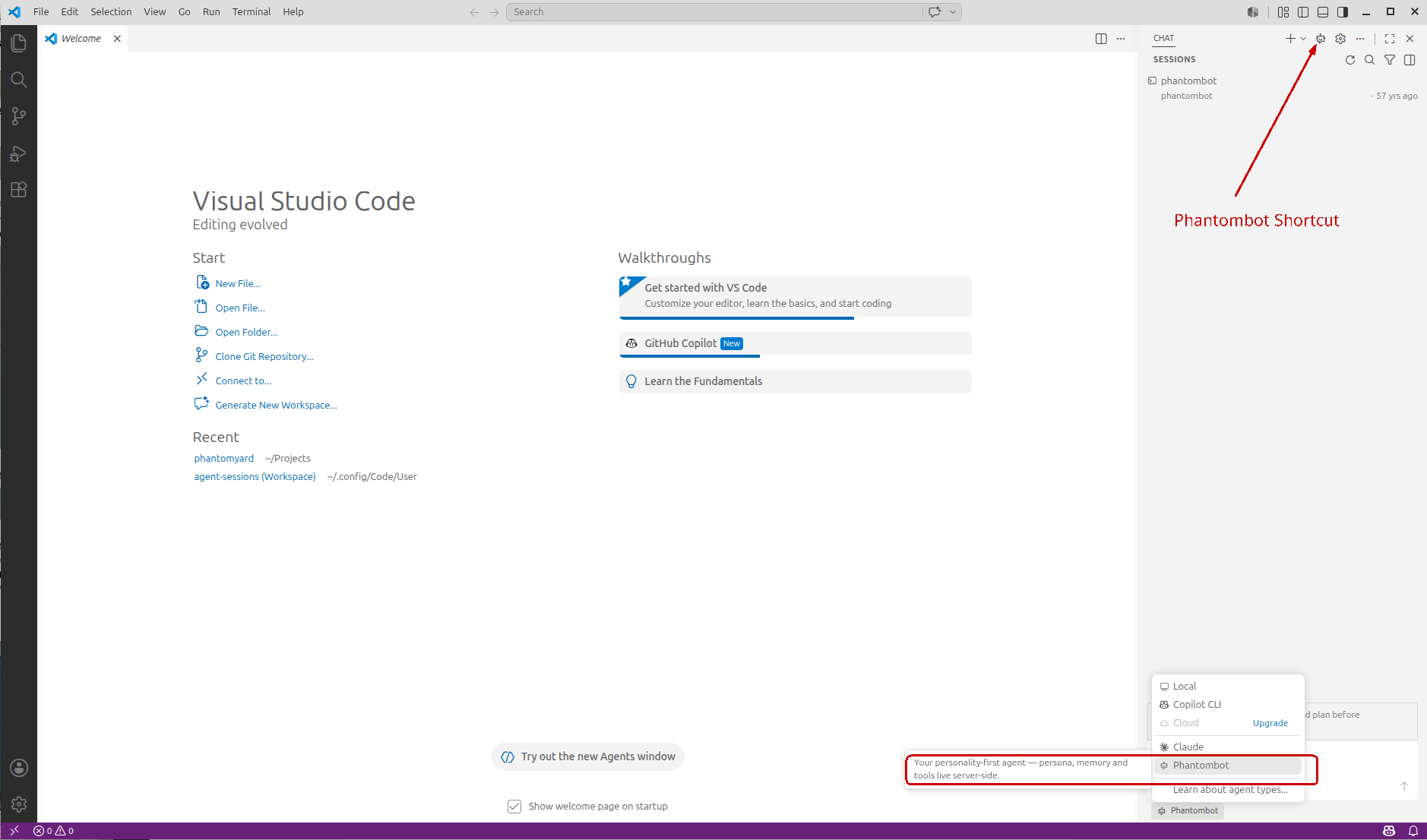Viewport: 1427px width, 840px height.
Task: Open the File menu
Action: 41,12
